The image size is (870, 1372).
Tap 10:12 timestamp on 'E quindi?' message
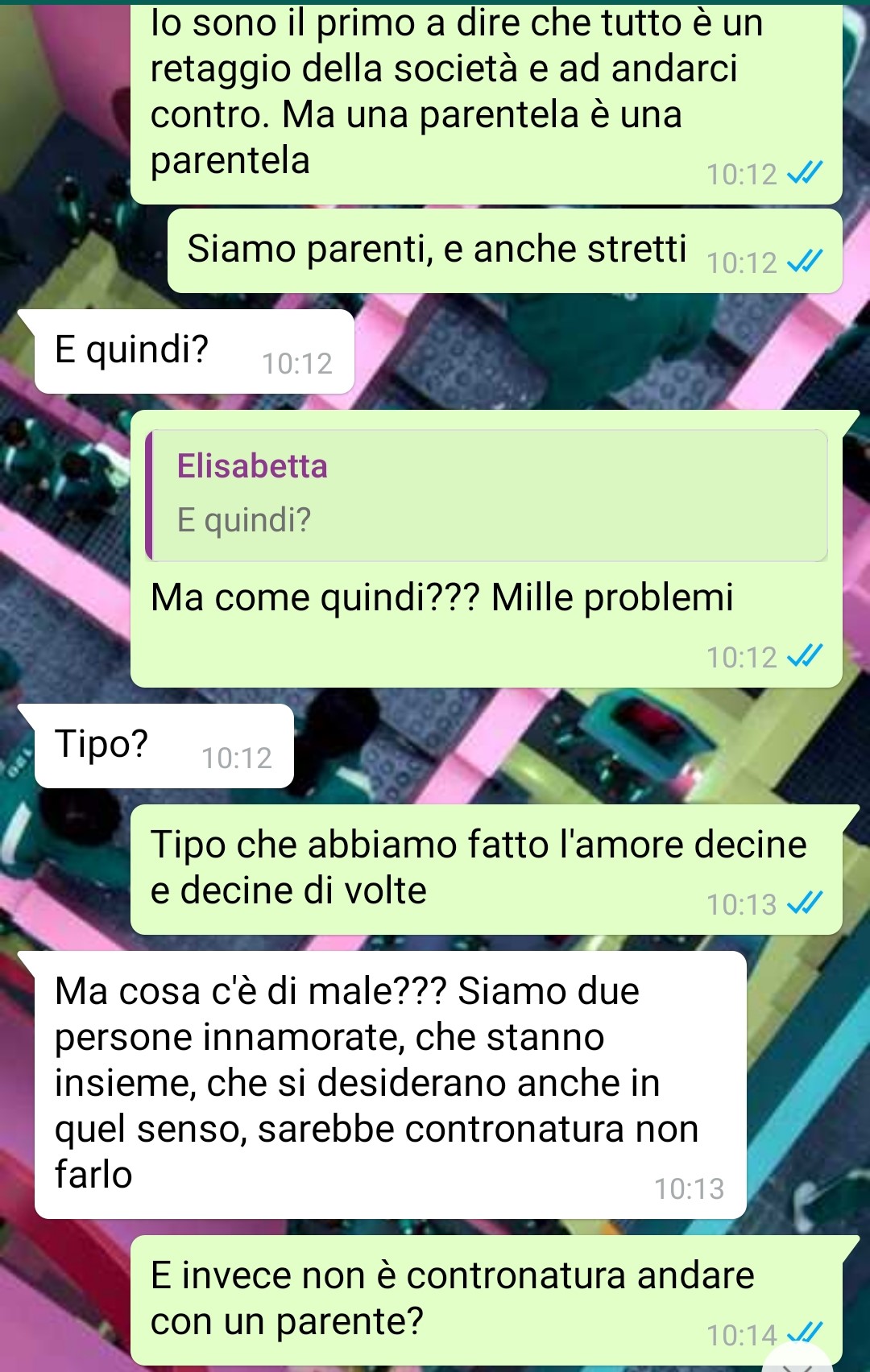click(297, 363)
